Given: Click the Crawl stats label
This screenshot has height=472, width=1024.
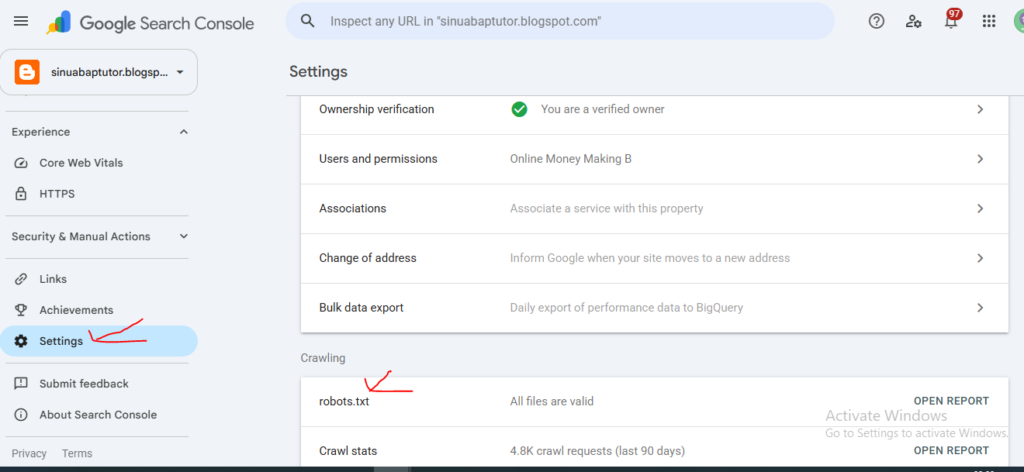Looking at the screenshot, I should [348, 451].
